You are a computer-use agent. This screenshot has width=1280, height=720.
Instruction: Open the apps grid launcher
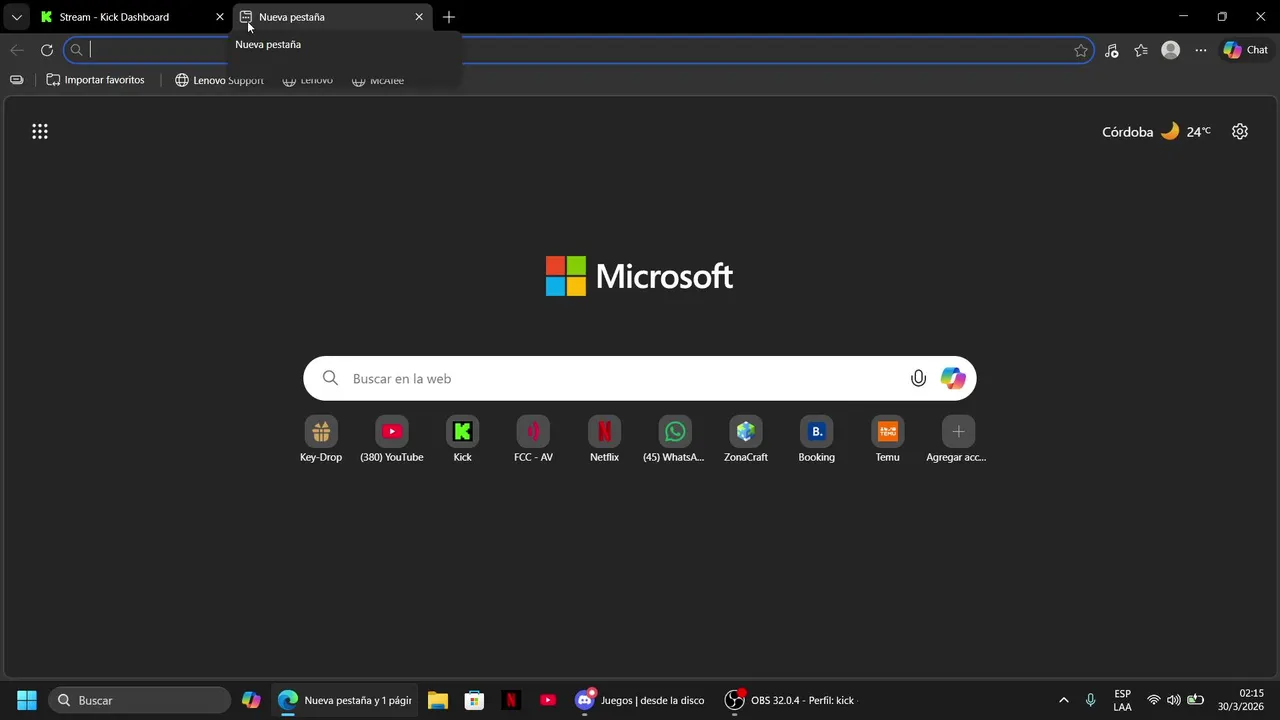pos(40,131)
